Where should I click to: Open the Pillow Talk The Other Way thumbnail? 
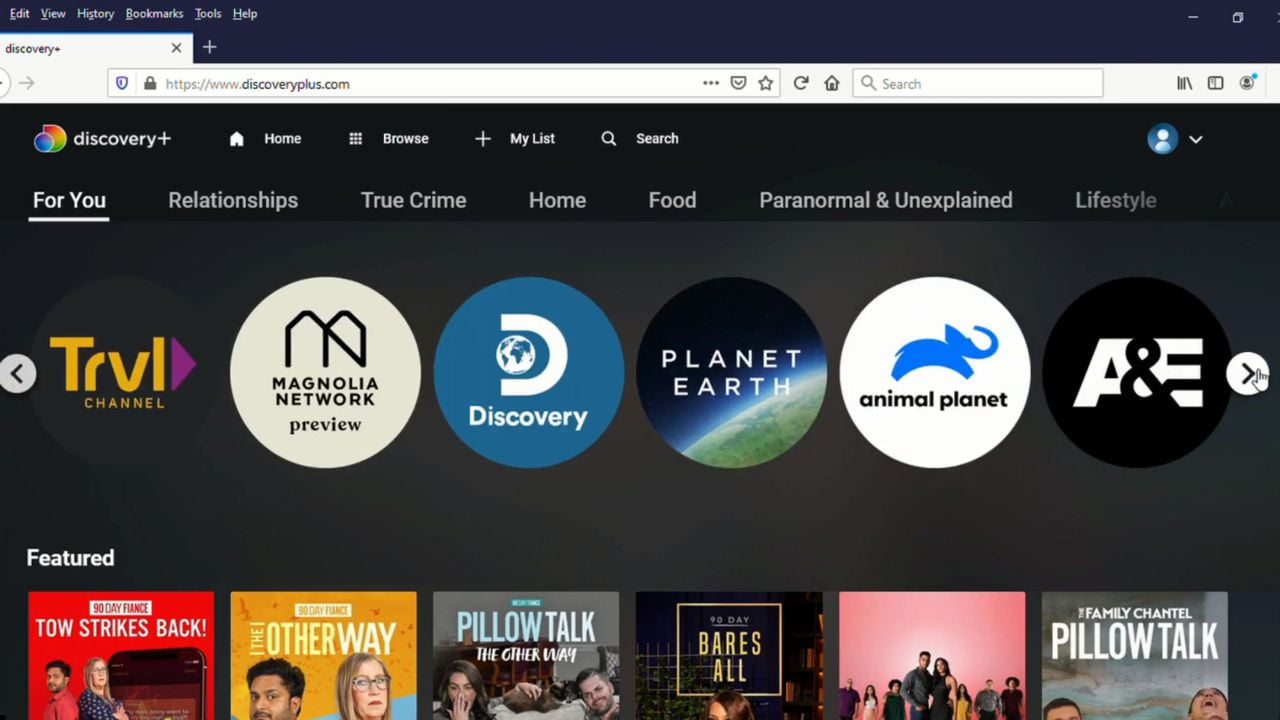pos(526,655)
